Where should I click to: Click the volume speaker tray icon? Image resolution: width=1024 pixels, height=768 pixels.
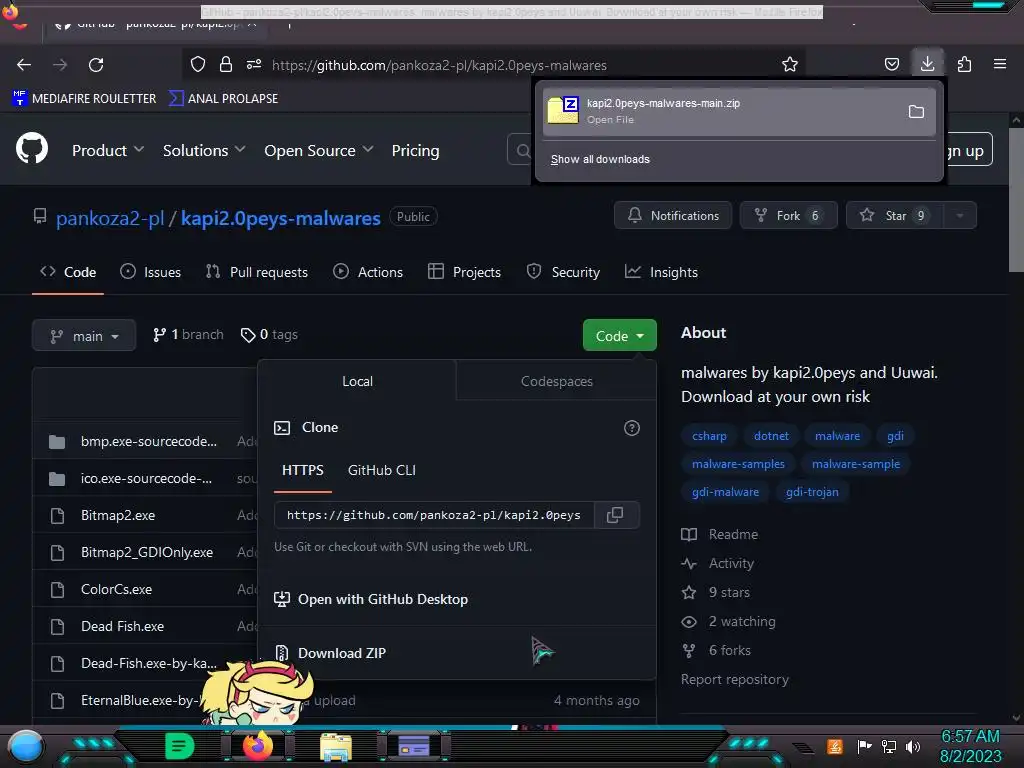point(913,746)
